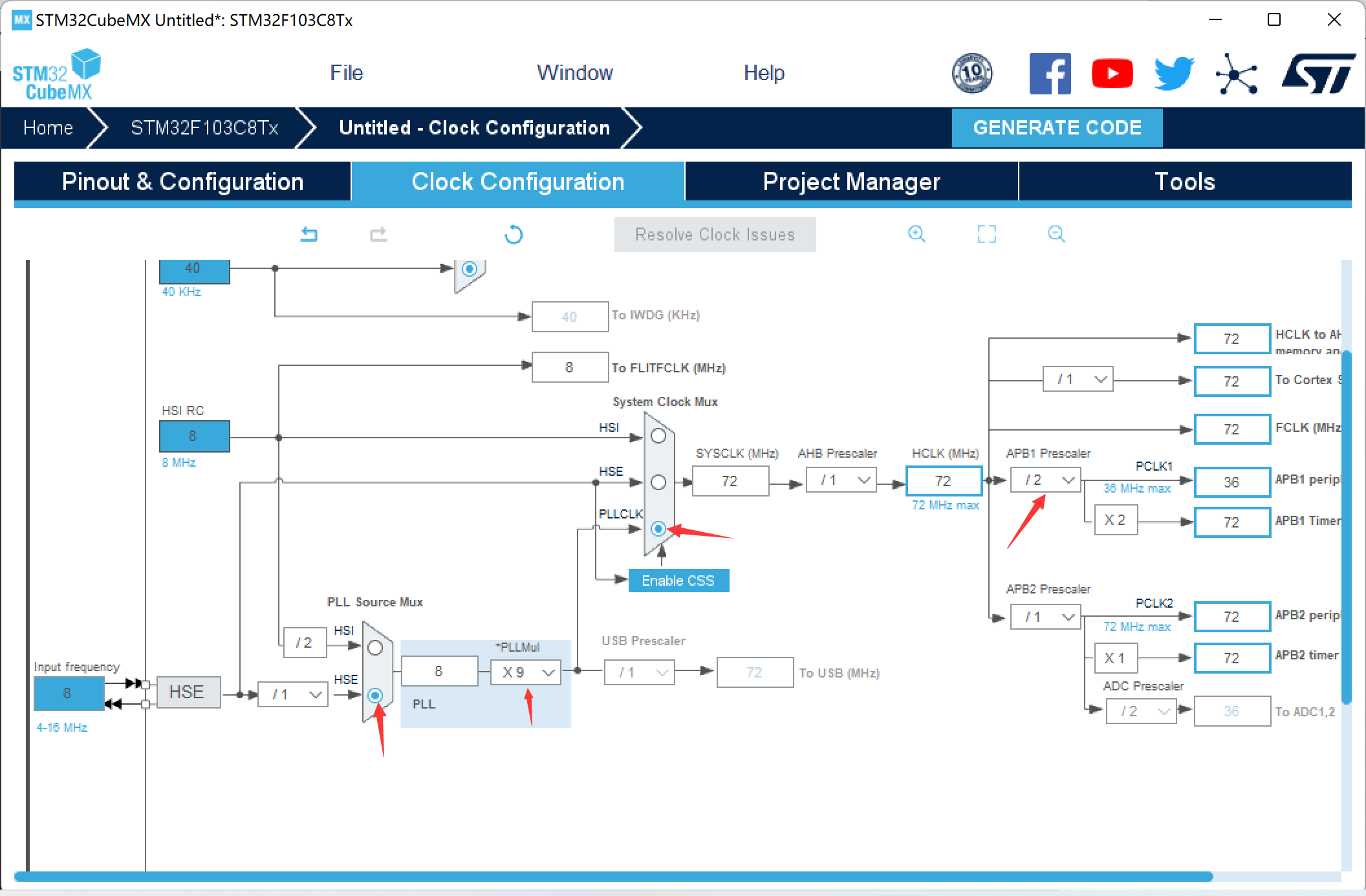Click the HSI RC 8 MHz block
Viewport: 1366px width, 896px height.
pyautogui.click(x=195, y=436)
